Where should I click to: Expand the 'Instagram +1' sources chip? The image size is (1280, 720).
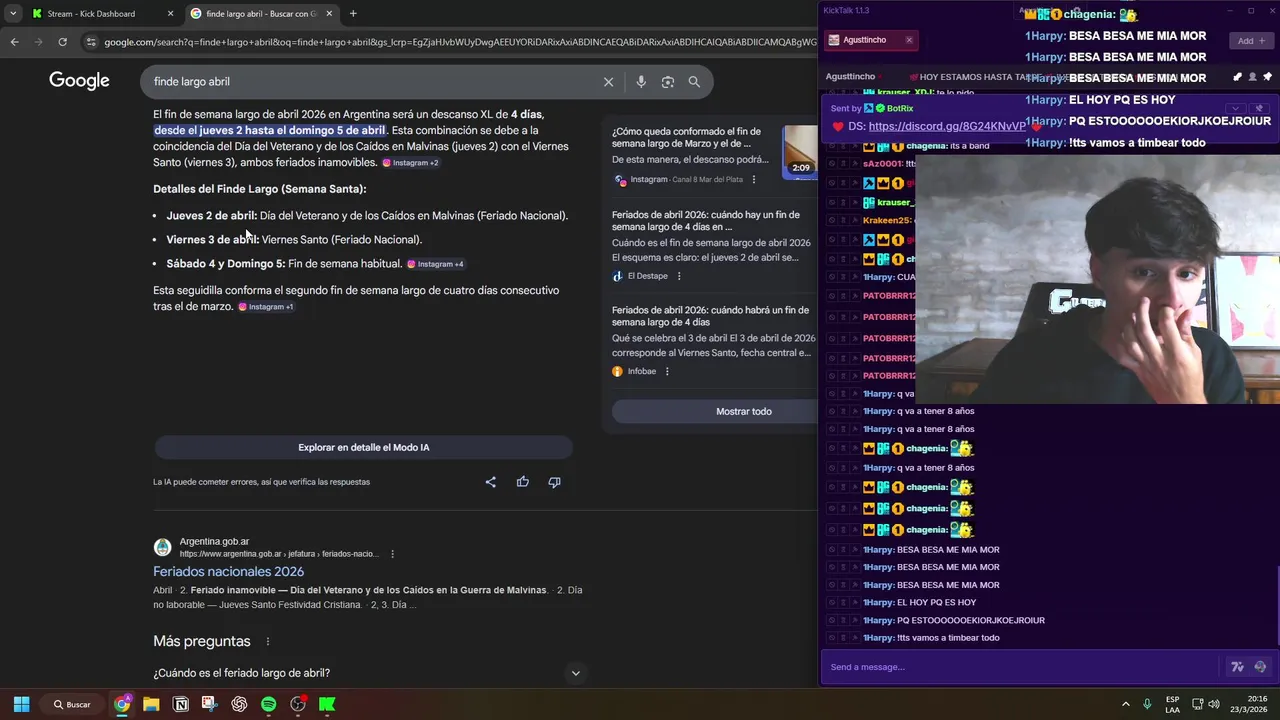265,307
